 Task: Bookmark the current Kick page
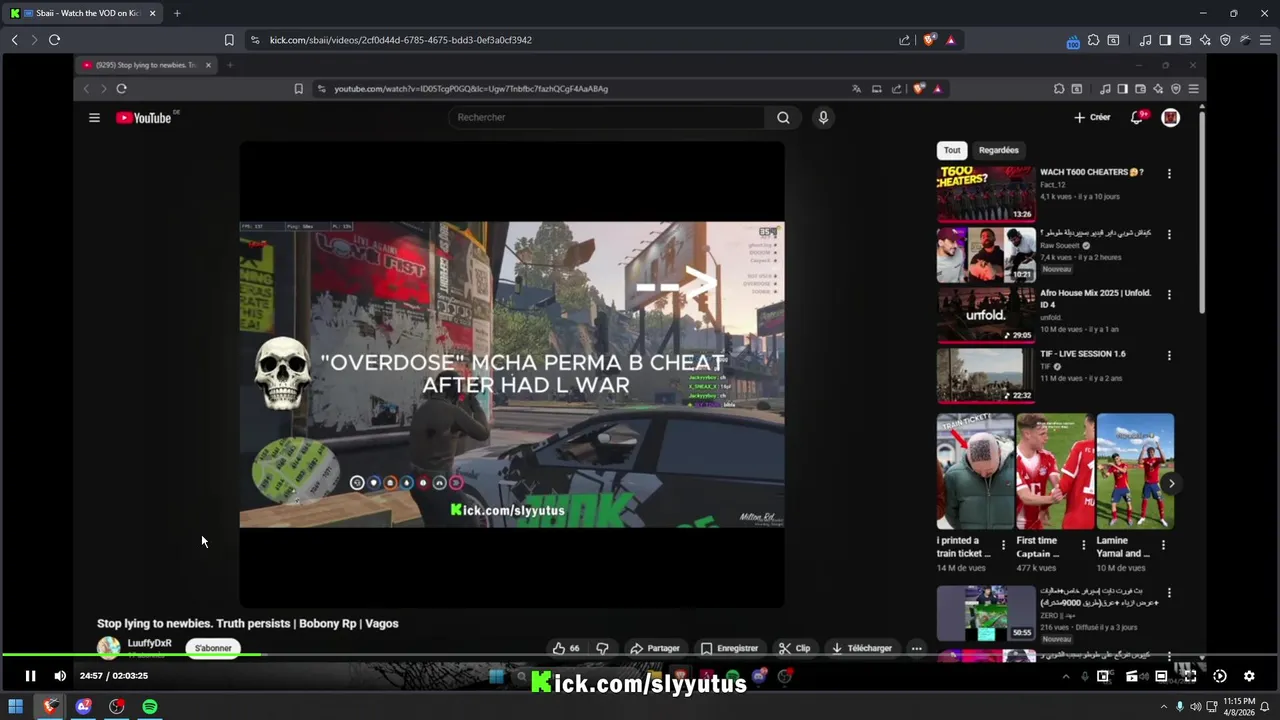click(x=229, y=40)
